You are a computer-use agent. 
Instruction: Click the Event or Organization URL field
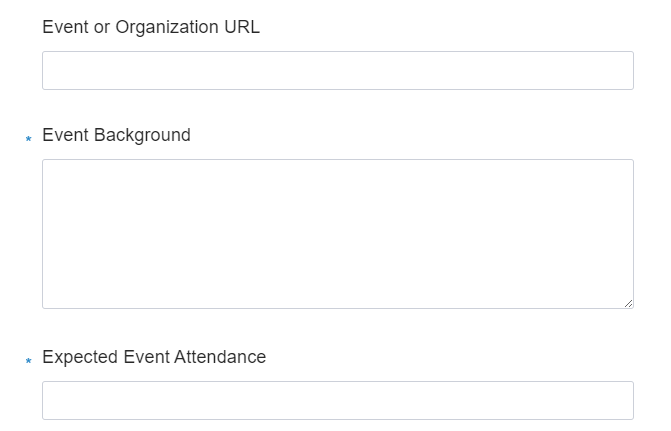337,71
